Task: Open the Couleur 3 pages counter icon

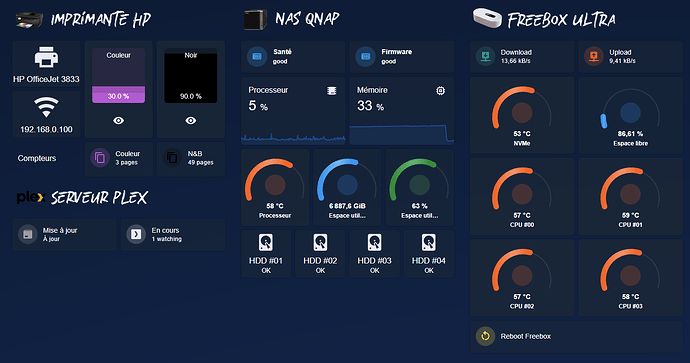Action: coord(100,158)
